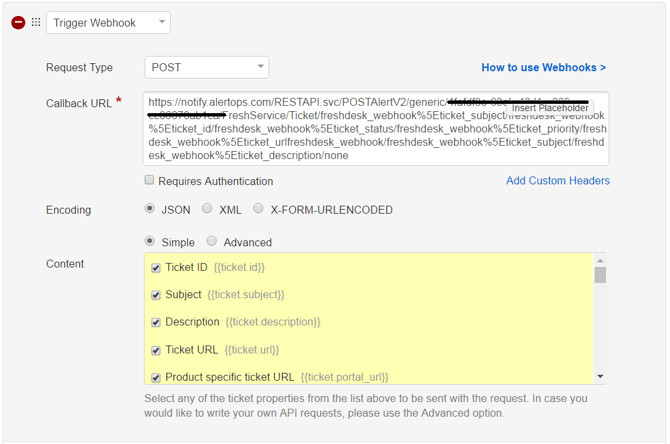Screen dimensions: 670x444
Task: Toggle the Ticket URL checkbox
Action: 155,350
